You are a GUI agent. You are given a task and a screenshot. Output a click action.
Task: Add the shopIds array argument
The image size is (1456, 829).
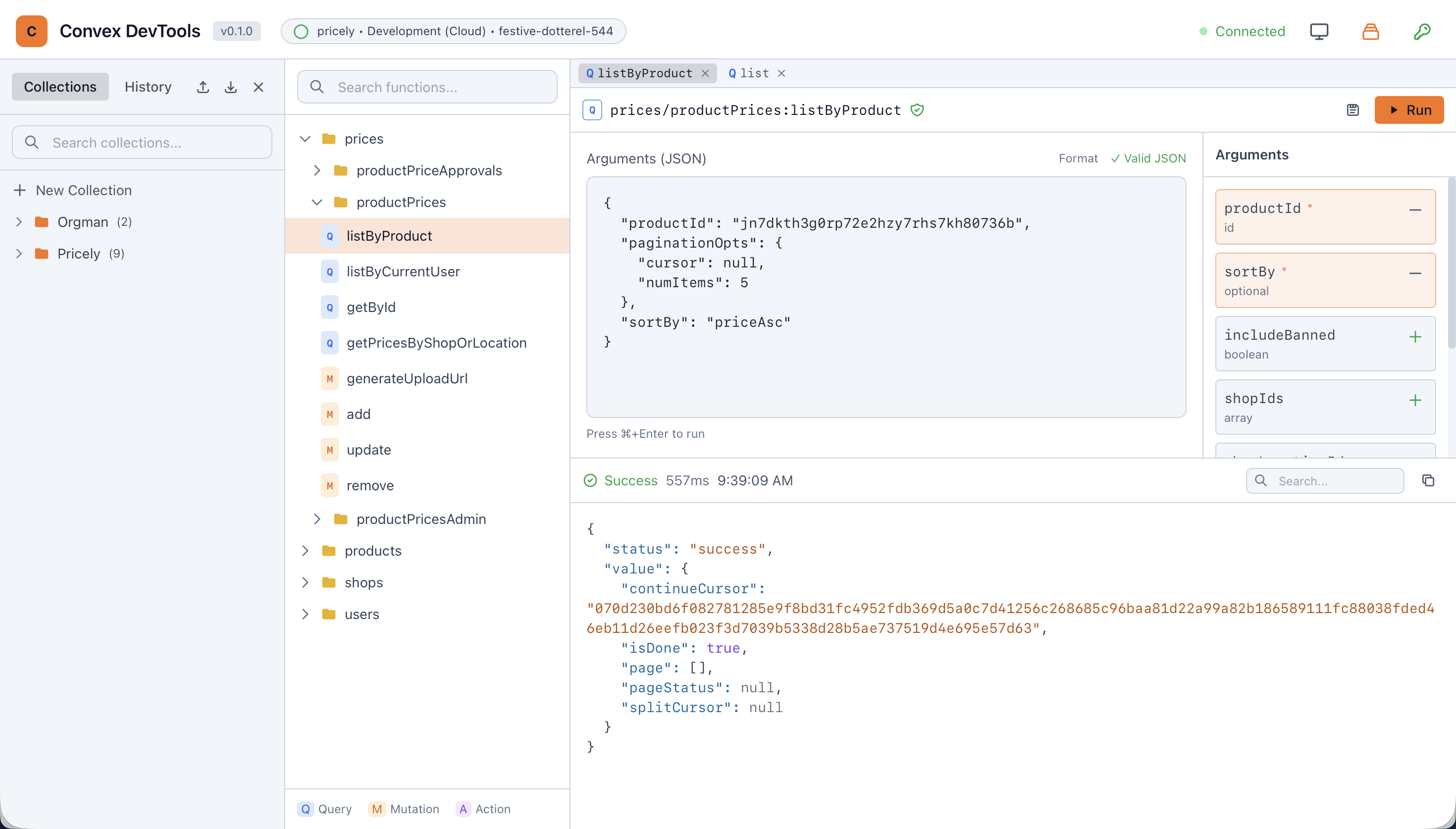(x=1415, y=400)
